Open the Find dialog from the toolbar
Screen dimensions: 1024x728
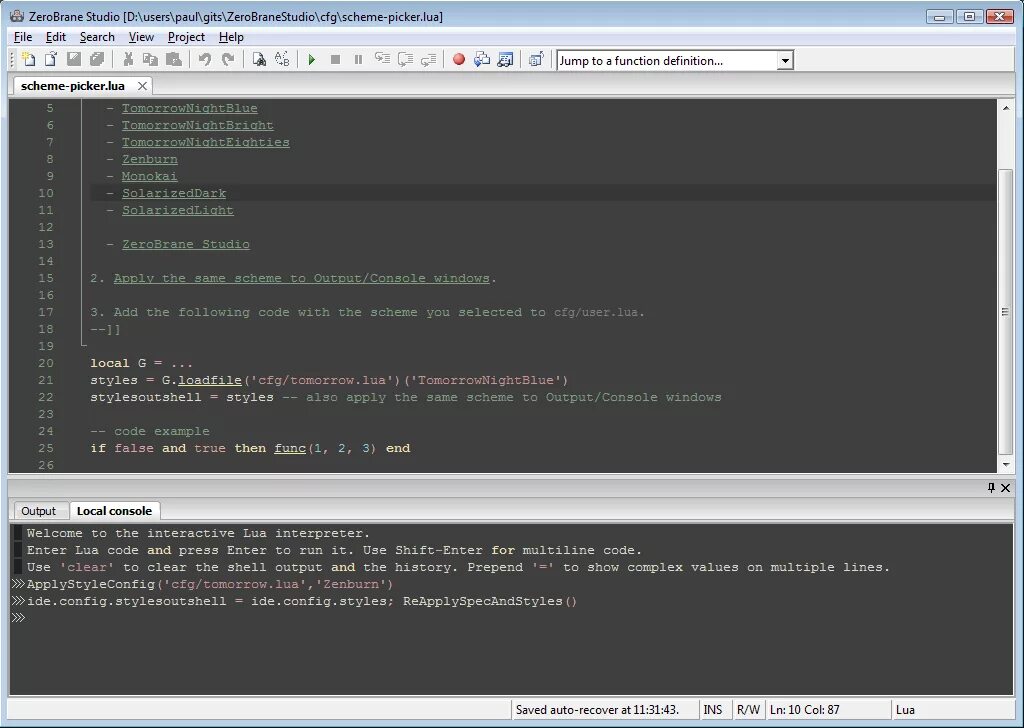259,59
